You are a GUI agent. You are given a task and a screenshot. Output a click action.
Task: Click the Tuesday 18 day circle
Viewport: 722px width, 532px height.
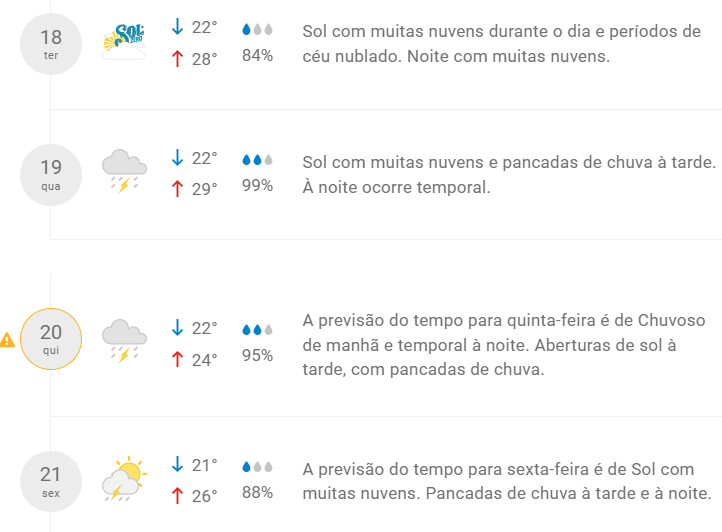[50, 44]
